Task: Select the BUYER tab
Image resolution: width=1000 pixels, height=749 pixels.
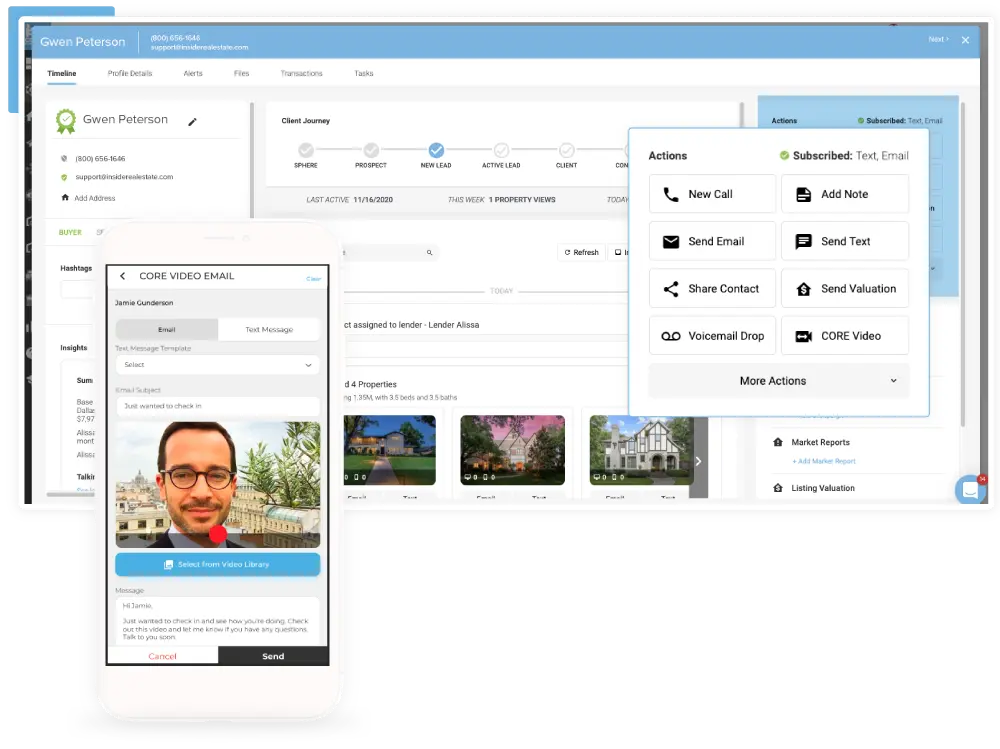Action: (x=70, y=232)
